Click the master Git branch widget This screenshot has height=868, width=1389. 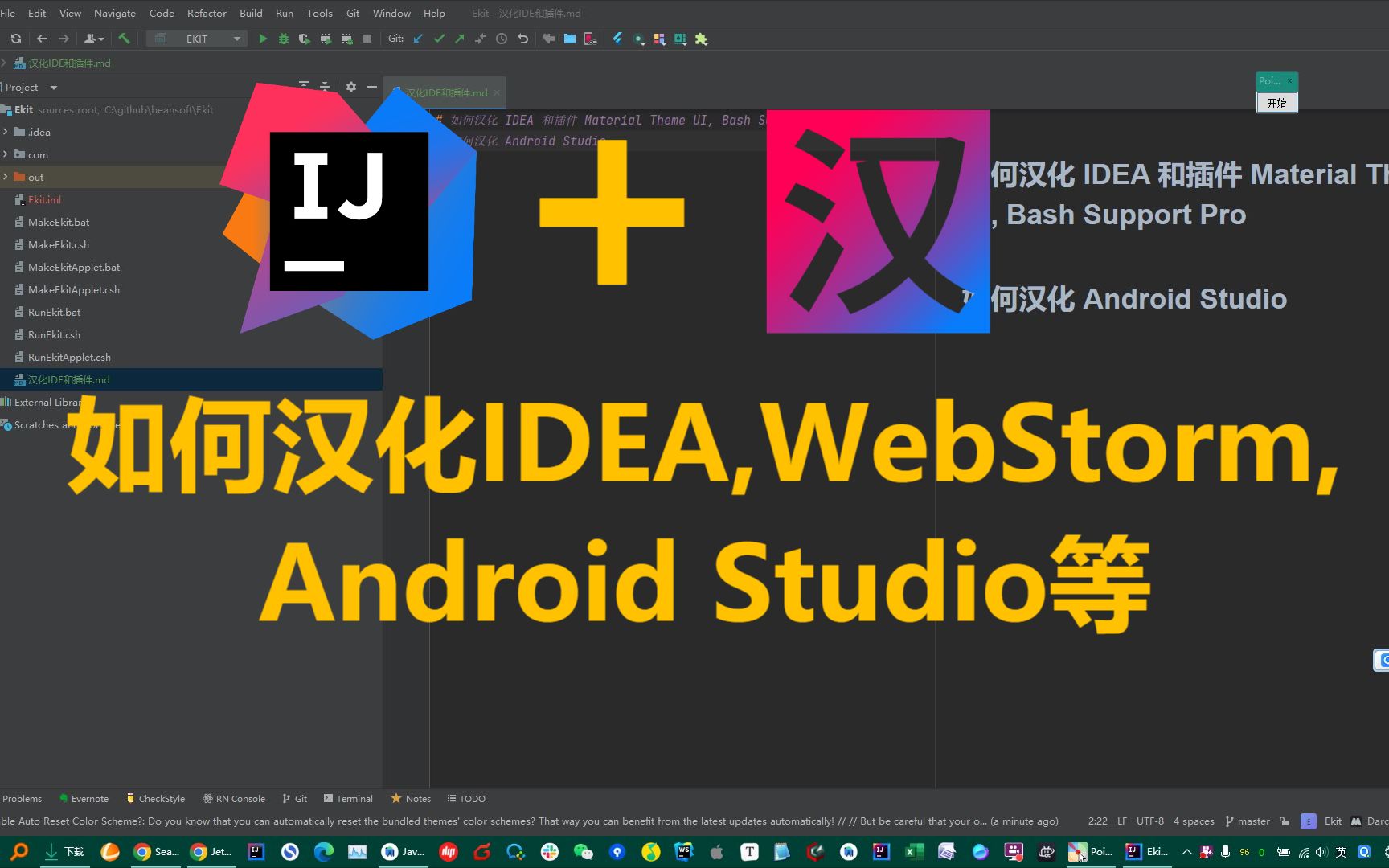click(x=1248, y=821)
